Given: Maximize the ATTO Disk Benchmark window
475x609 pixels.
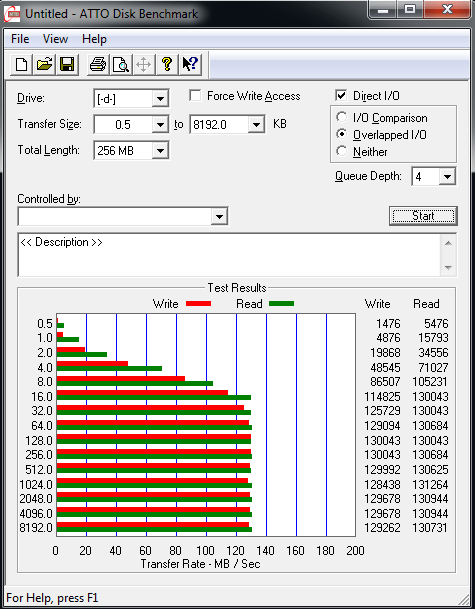Looking at the screenshot, I should tap(410, 10).
